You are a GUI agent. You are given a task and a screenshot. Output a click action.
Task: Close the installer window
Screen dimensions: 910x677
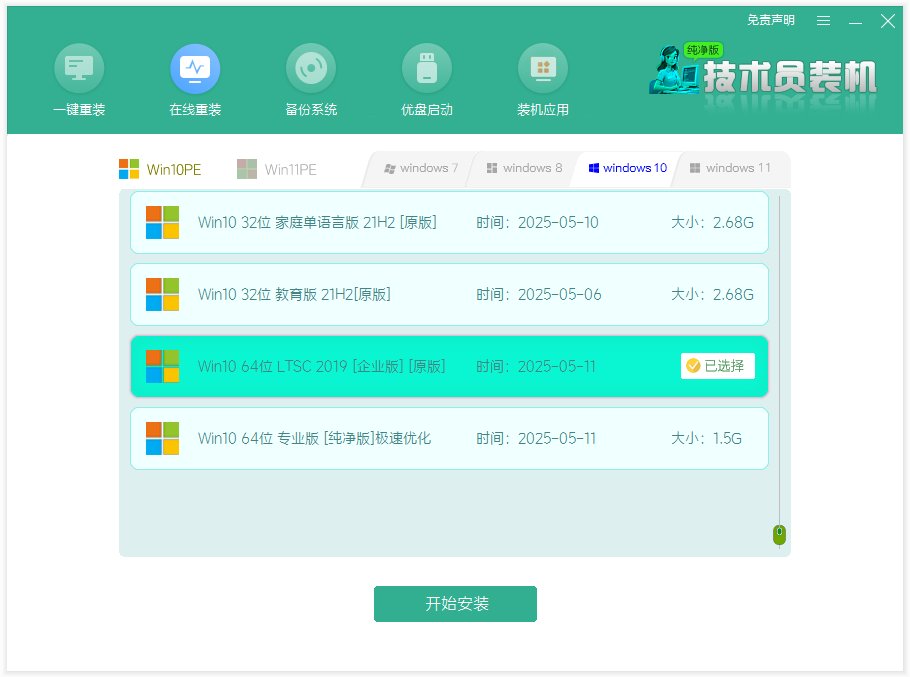click(x=887, y=21)
